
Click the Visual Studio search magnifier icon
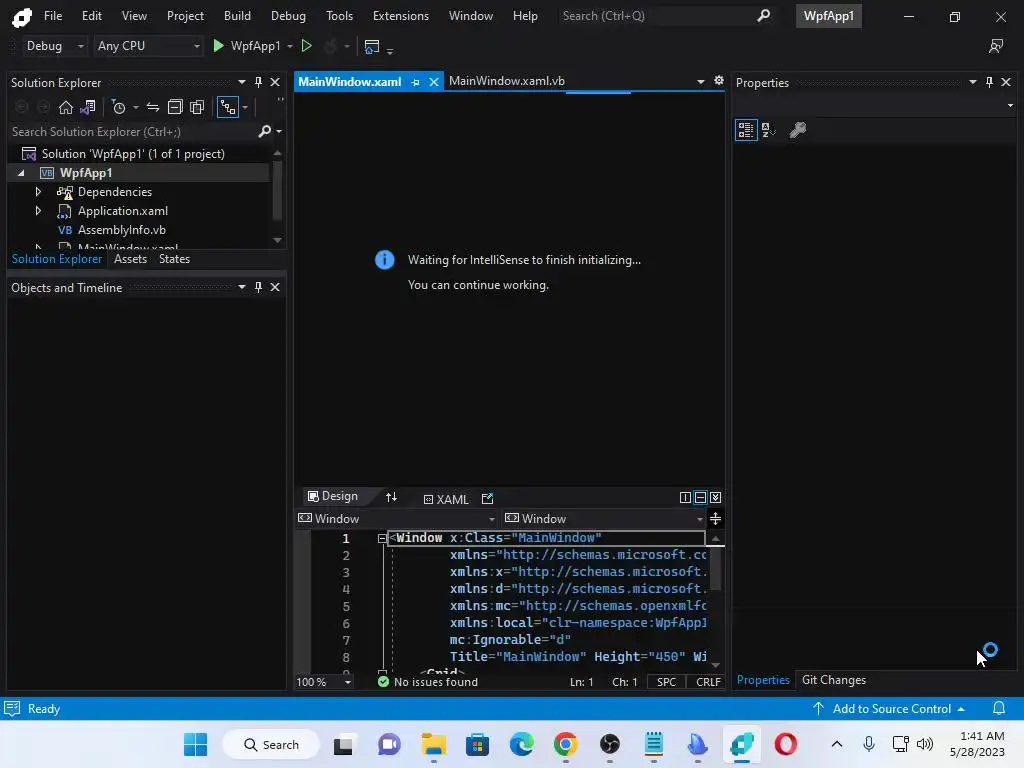point(763,16)
